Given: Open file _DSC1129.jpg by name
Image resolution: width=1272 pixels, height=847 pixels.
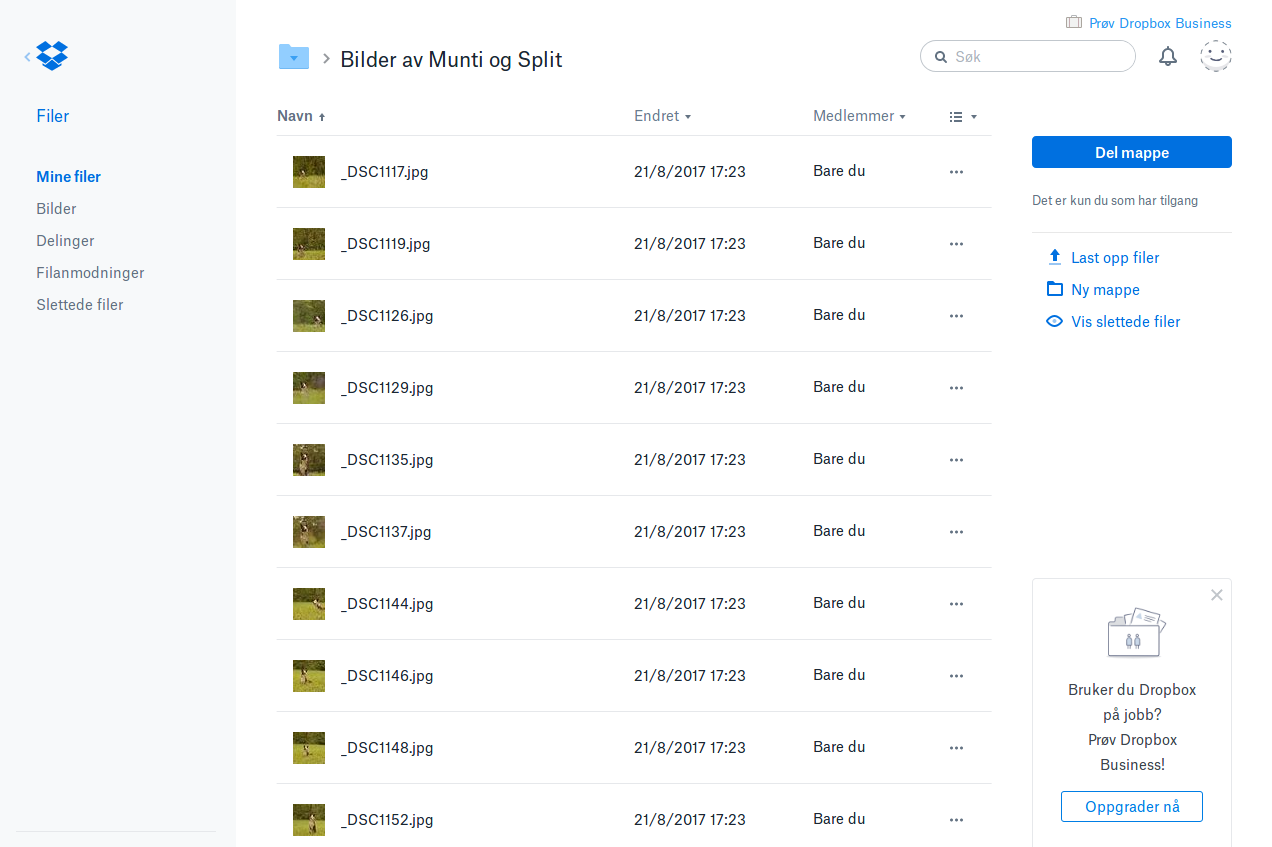Looking at the screenshot, I should pyautogui.click(x=387, y=388).
